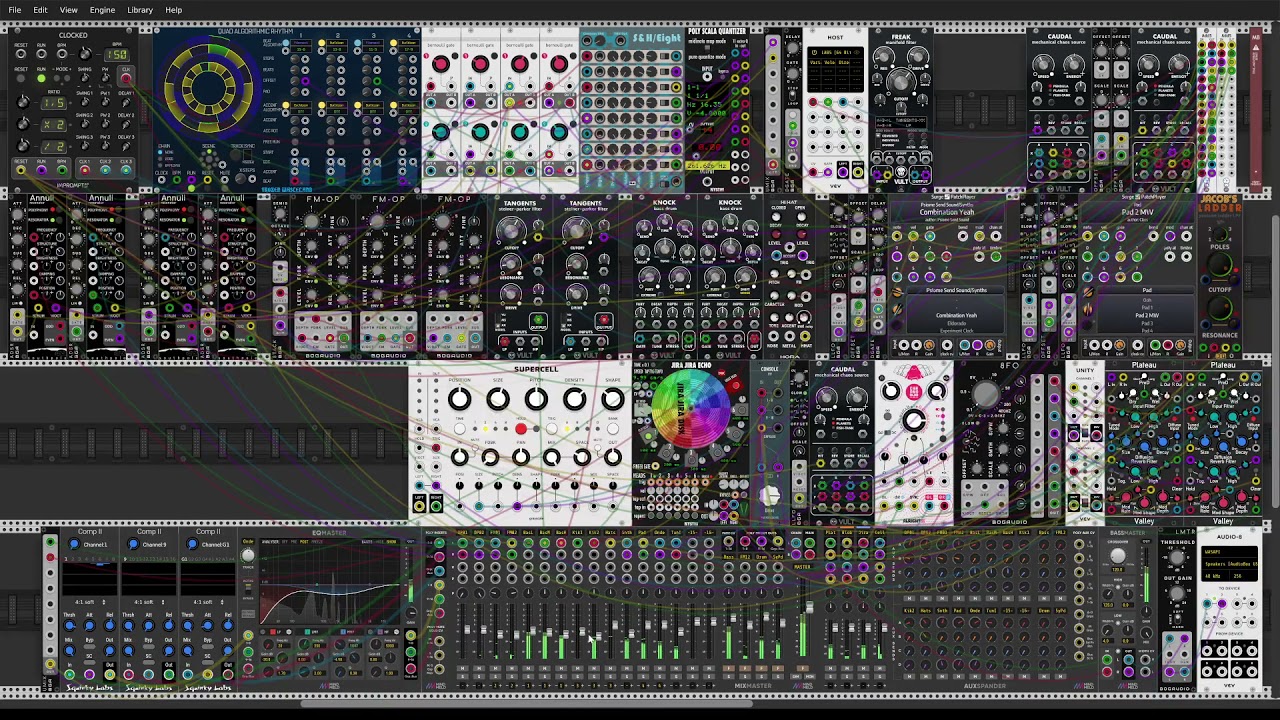Viewport: 1280px width, 720px height.
Task: Click large center knob on pink Alright module
Action: 914,421
